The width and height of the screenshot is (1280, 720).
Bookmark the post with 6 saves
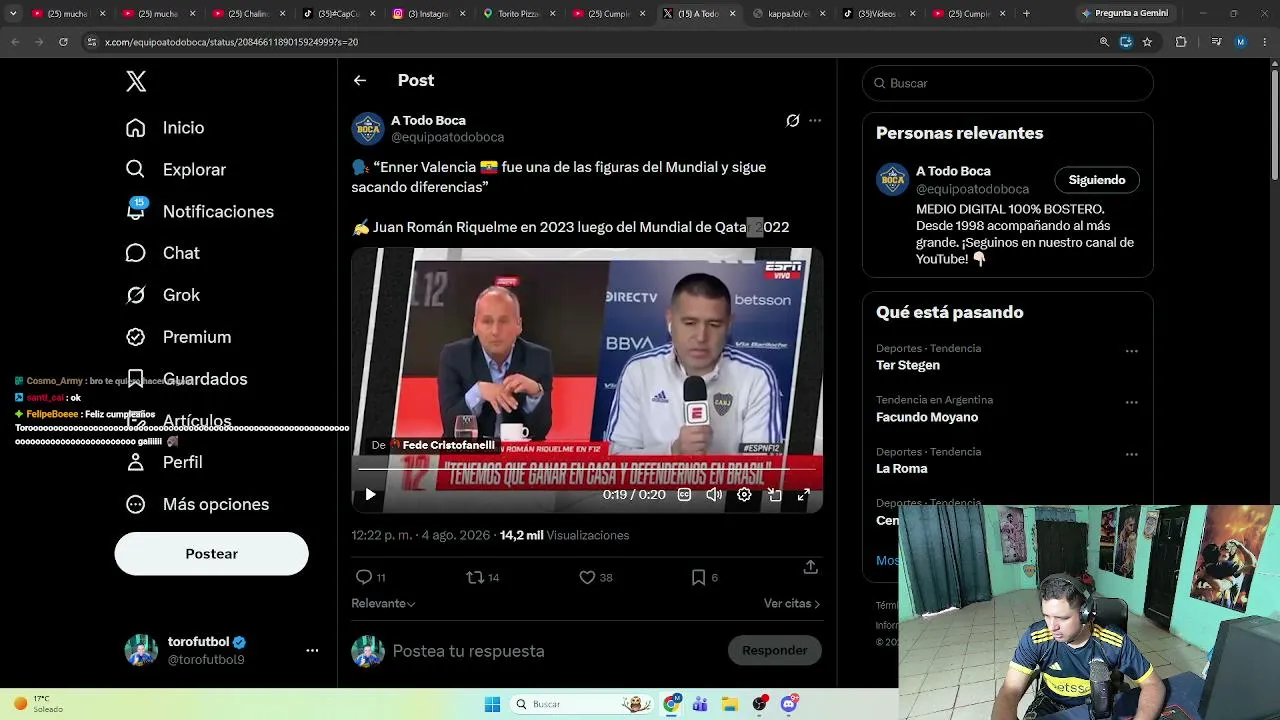pos(699,577)
